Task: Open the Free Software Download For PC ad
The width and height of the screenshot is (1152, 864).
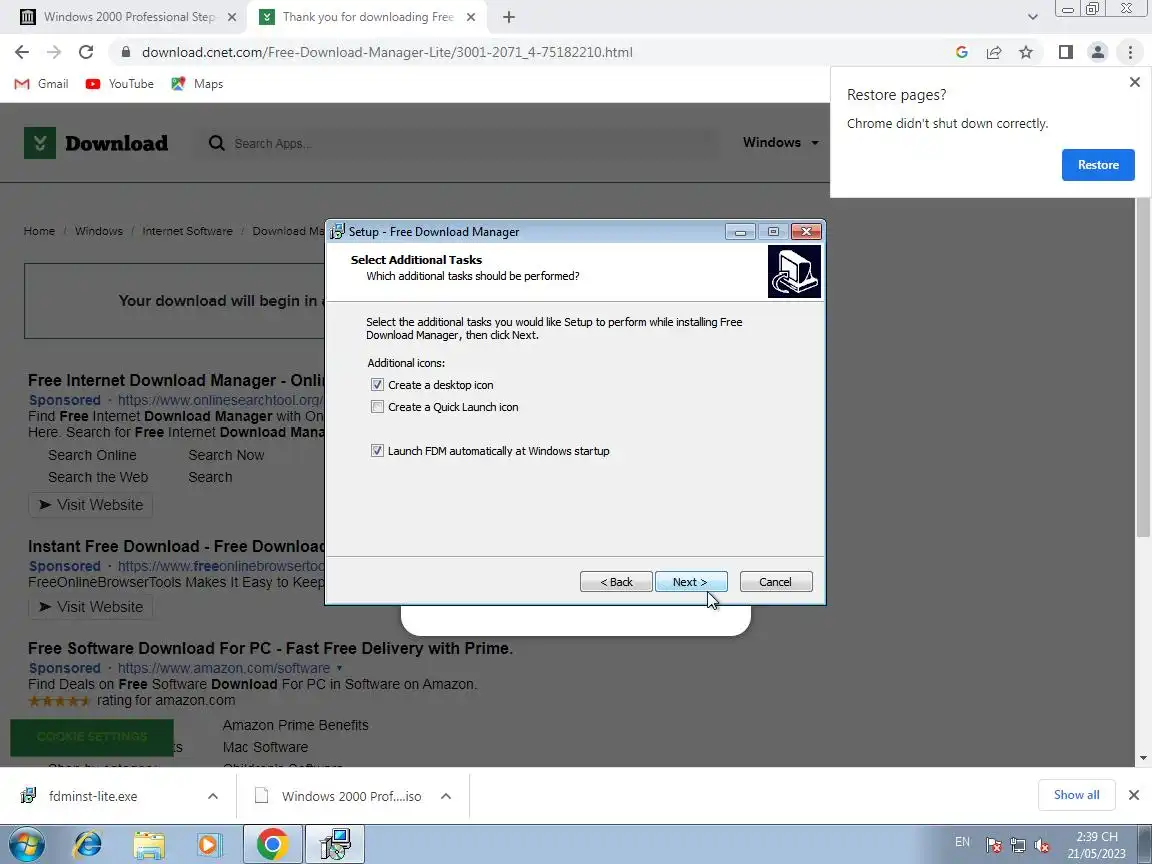Action: click(270, 648)
